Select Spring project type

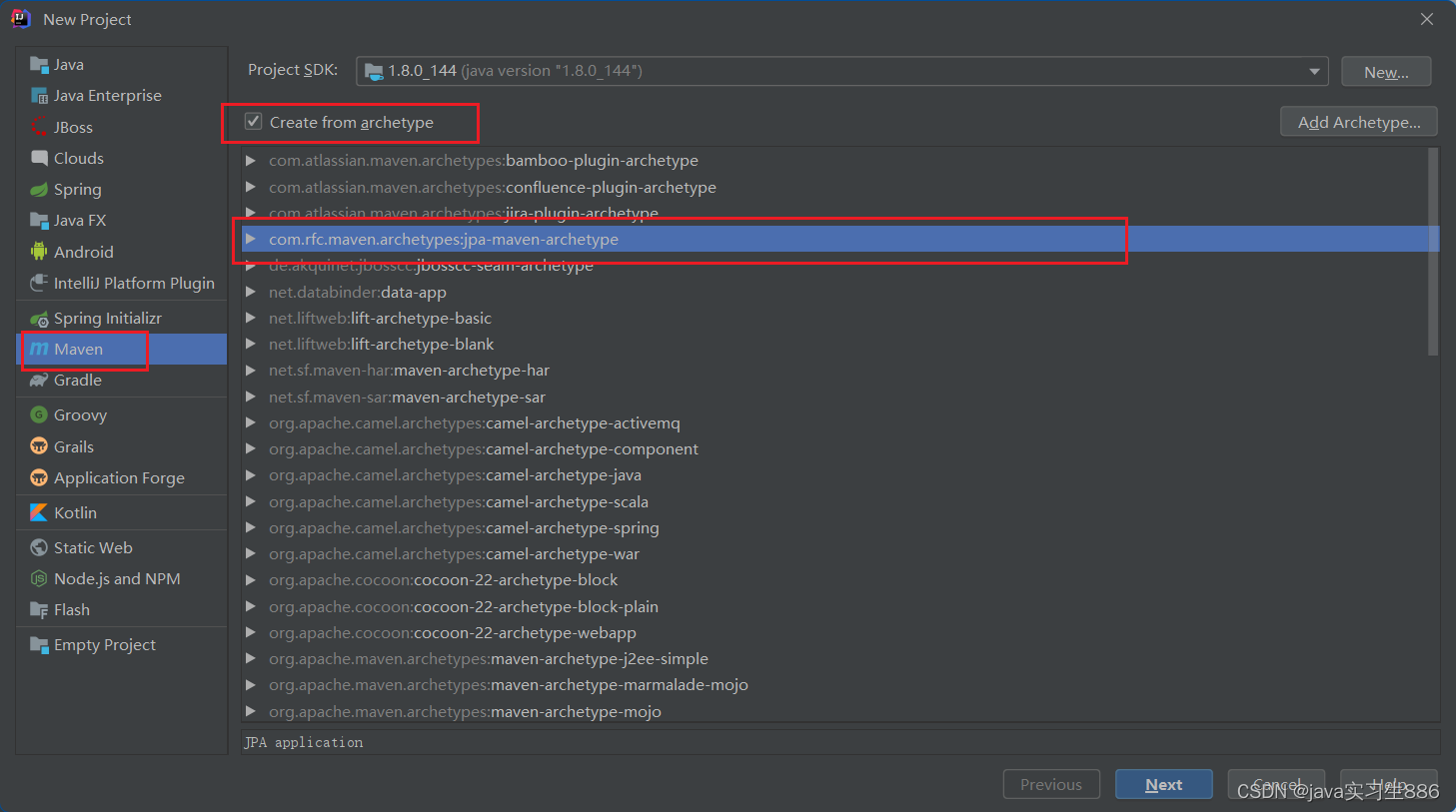pyautogui.click(x=122, y=190)
